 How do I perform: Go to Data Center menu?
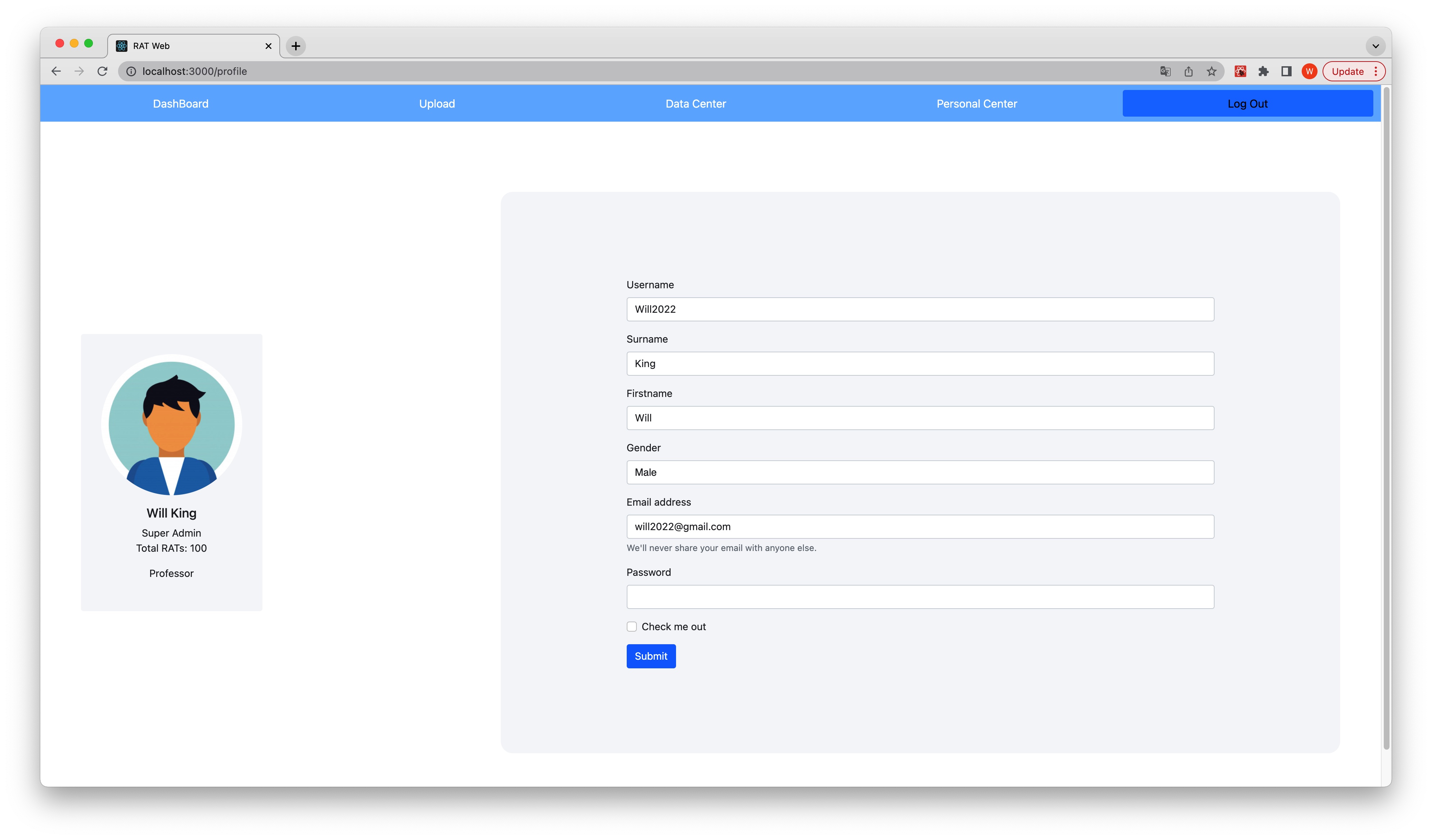[695, 104]
